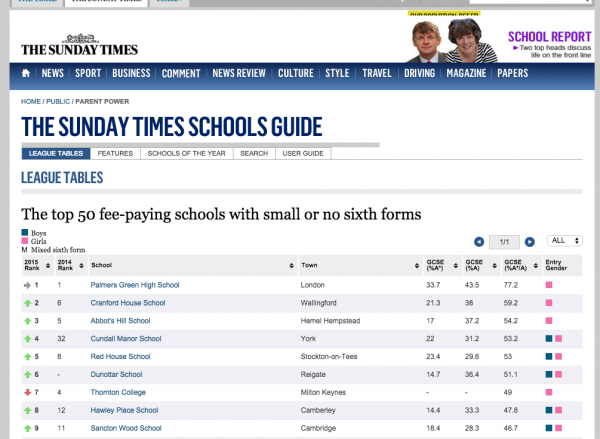Viewport: 600px width, 439px height.
Task: Sort by GCSE %A* column arrows
Action: click(x=455, y=265)
